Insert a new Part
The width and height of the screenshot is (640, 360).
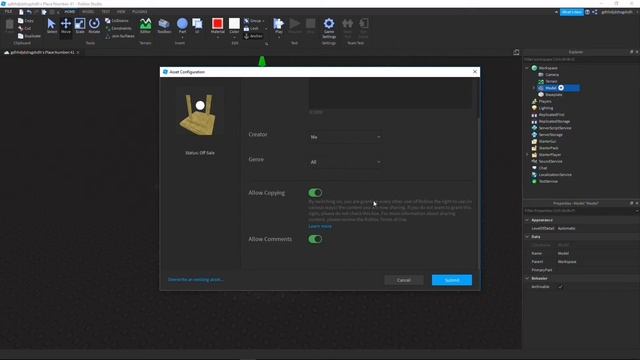pyautogui.click(x=182, y=26)
